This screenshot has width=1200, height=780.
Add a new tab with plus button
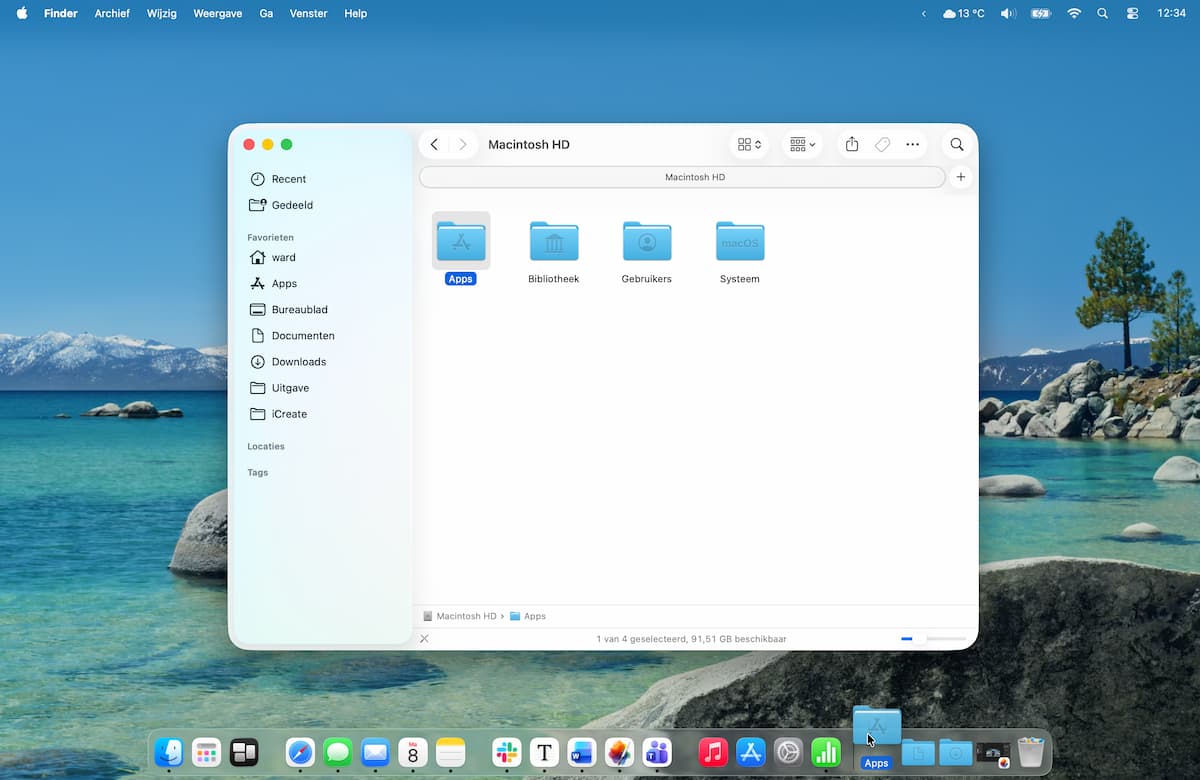coord(960,177)
